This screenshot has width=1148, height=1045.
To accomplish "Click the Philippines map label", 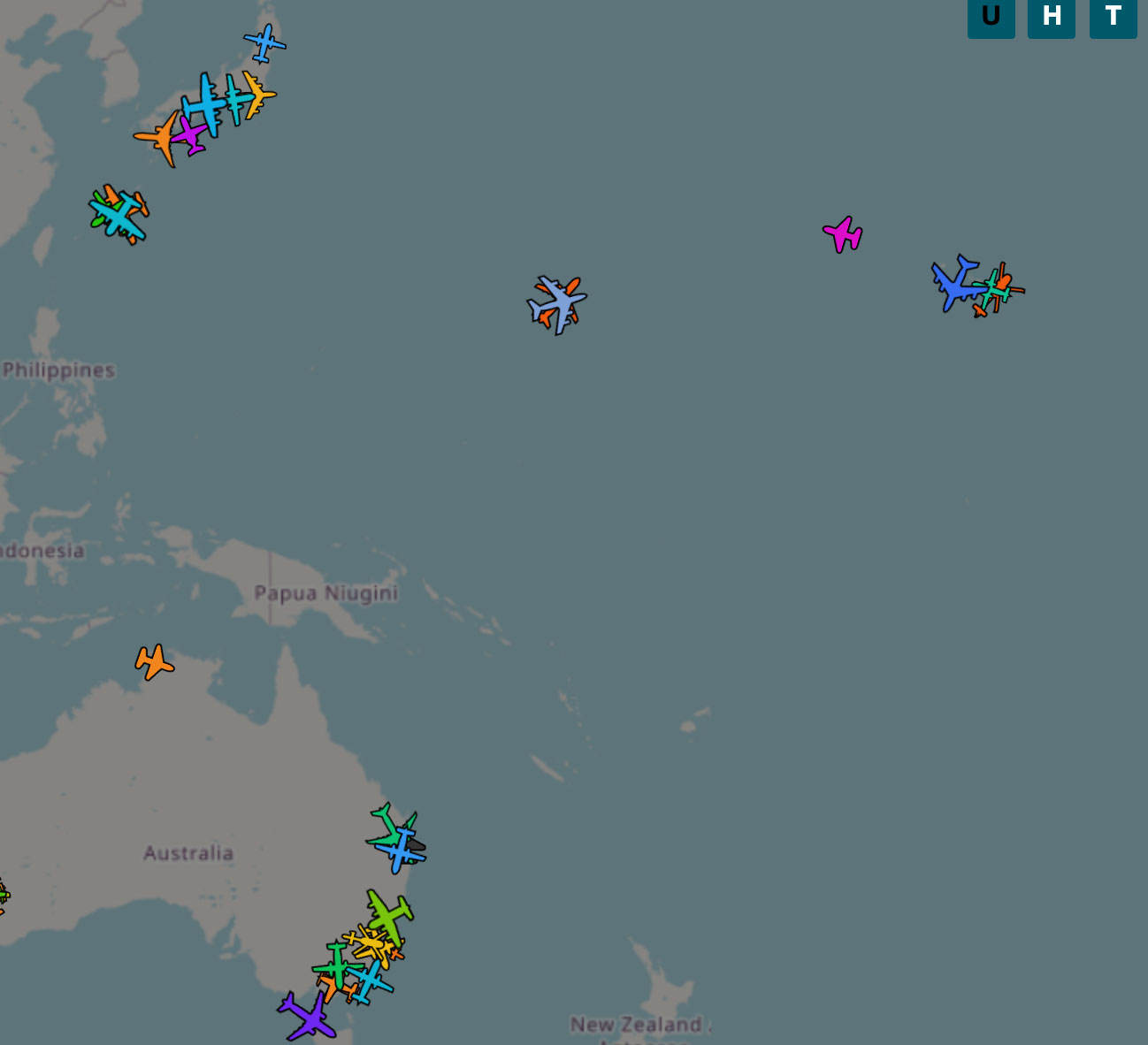I will (58, 370).
